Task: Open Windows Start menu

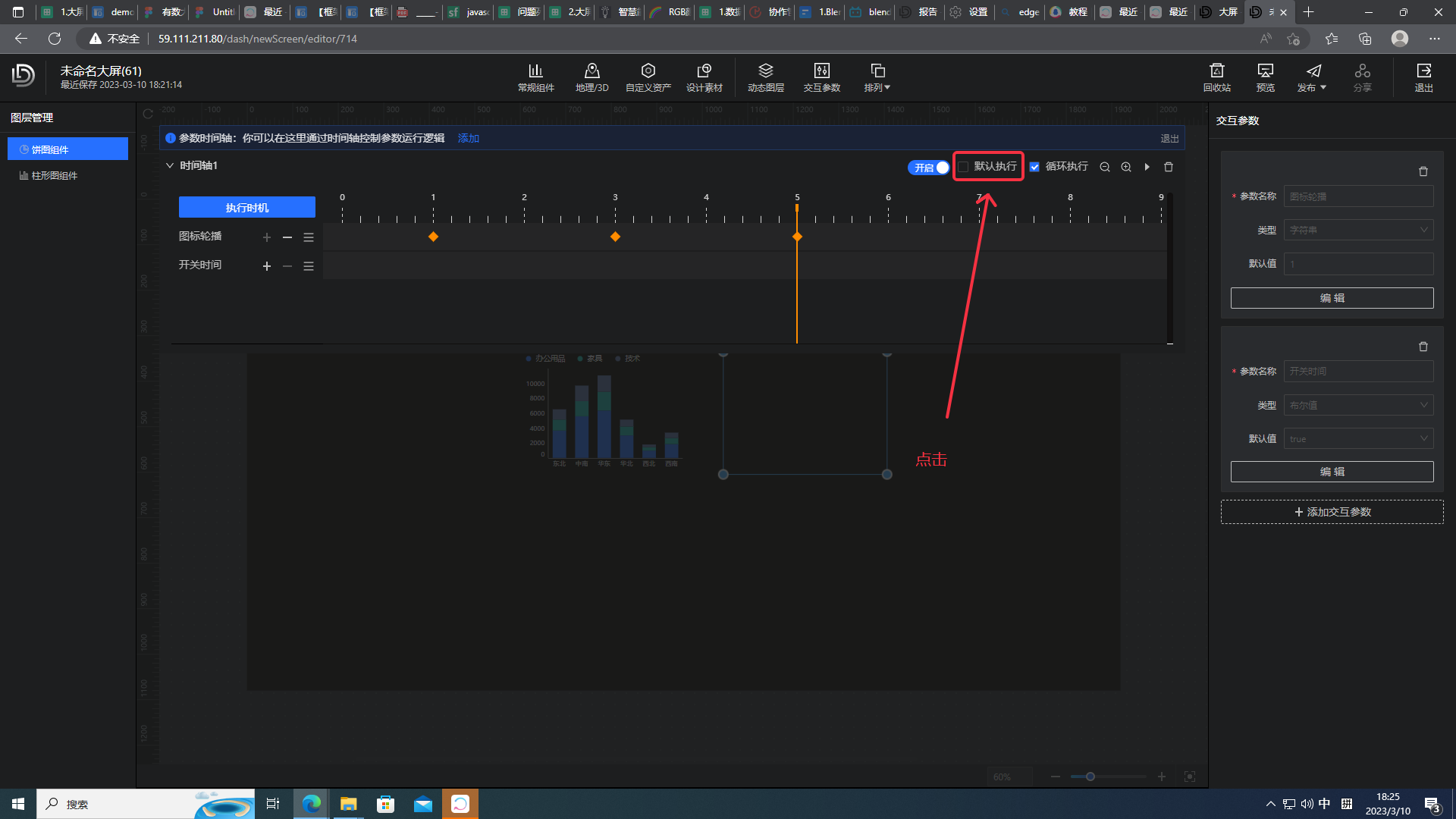Action: [x=18, y=804]
